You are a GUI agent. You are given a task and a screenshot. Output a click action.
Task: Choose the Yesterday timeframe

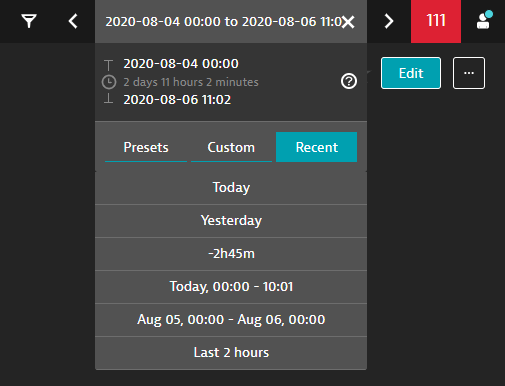click(231, 221)
